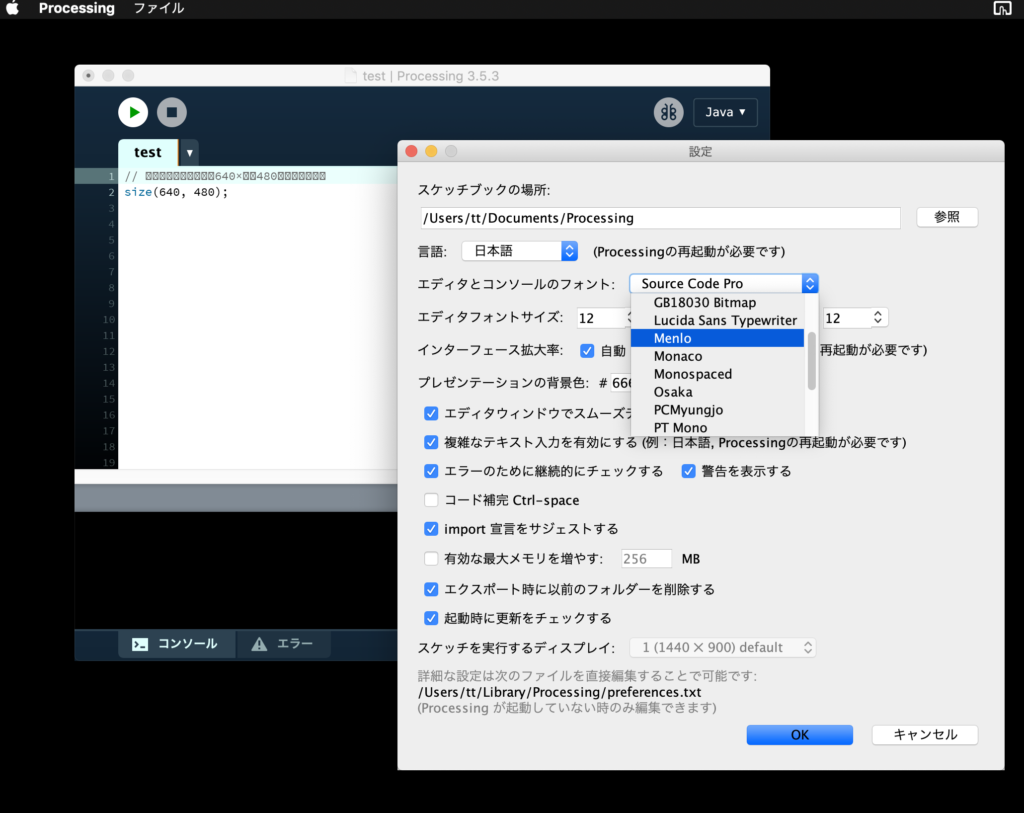This screenshot has width=1024, height=813.
Task: Toggle import 宣言をサジェストする checkbox
Action: click(431, 529)
